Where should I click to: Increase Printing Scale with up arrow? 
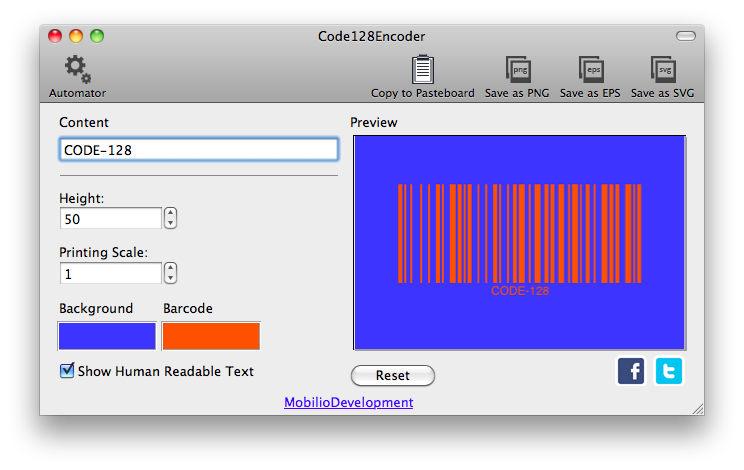click(x=171, y=268)
